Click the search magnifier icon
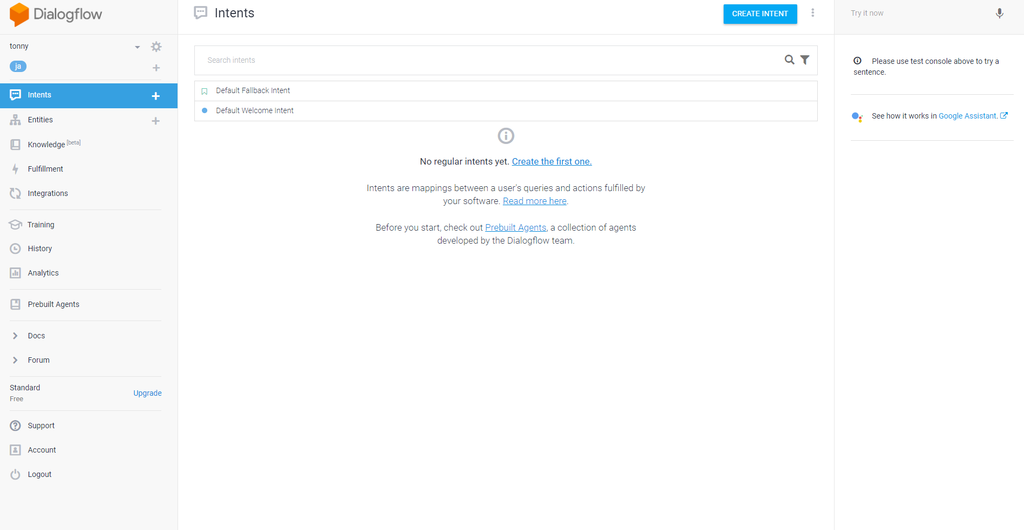This screenshot has width=1024, height=530. tap(790, 59)
